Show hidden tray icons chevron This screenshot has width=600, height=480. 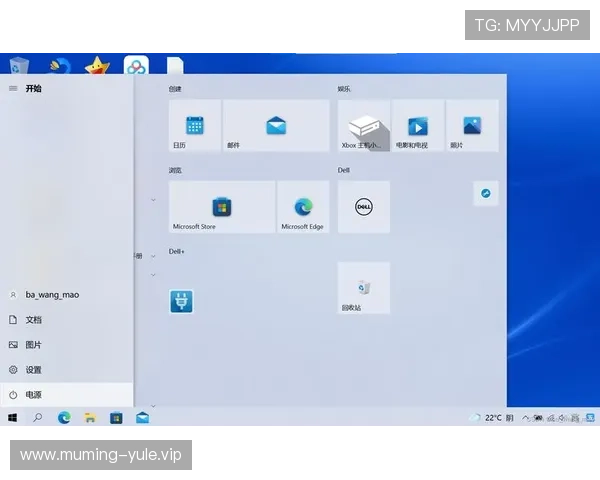tap(526, 418)
